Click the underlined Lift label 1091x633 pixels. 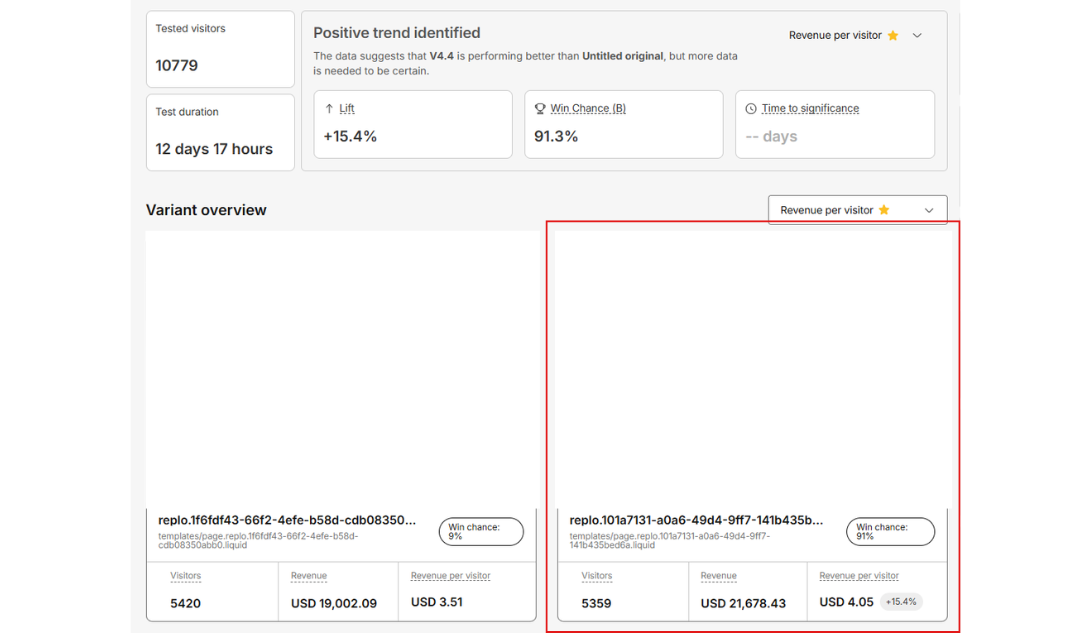(347, 109)
